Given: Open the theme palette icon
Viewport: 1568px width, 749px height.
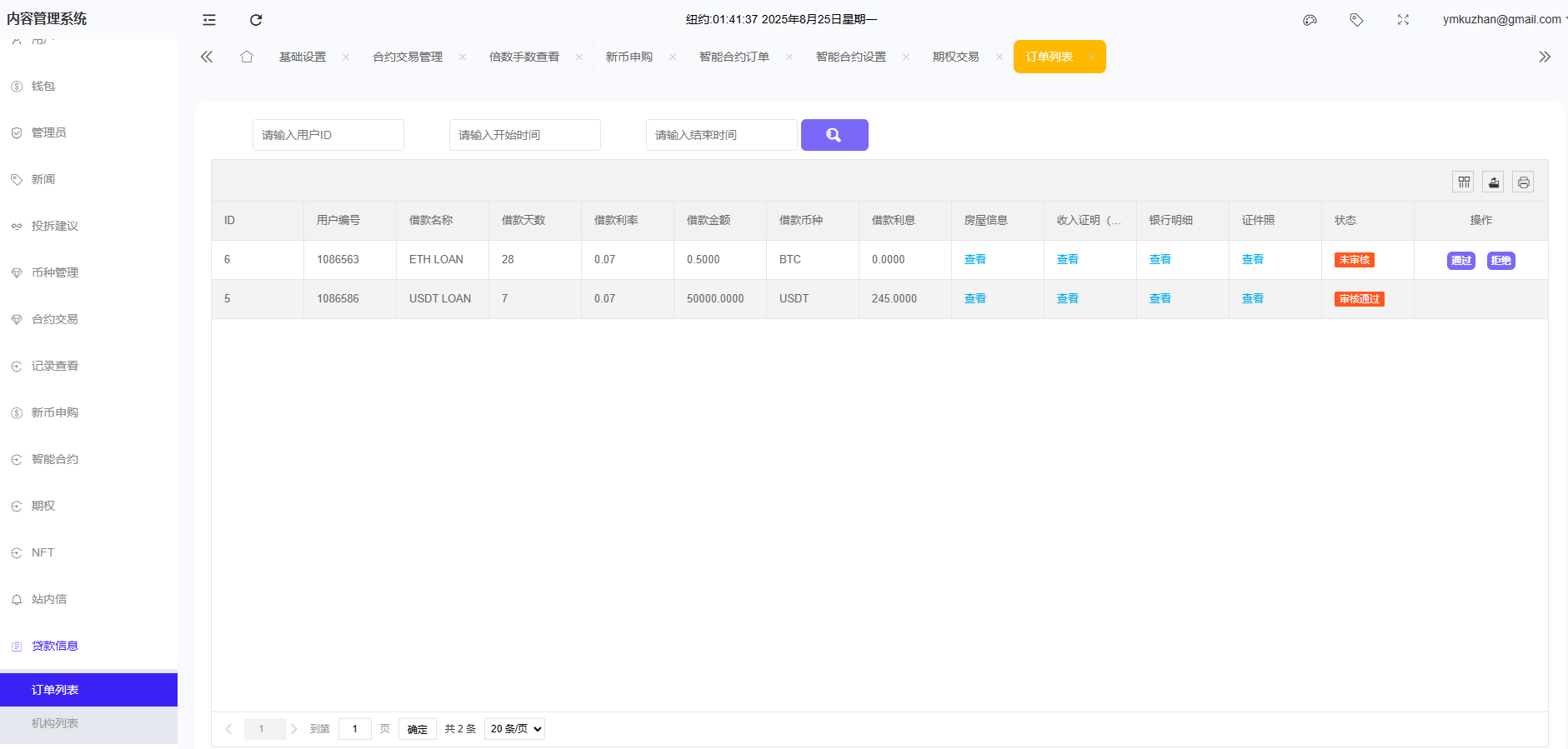Looking at the screenshot, I should 1310,20.
